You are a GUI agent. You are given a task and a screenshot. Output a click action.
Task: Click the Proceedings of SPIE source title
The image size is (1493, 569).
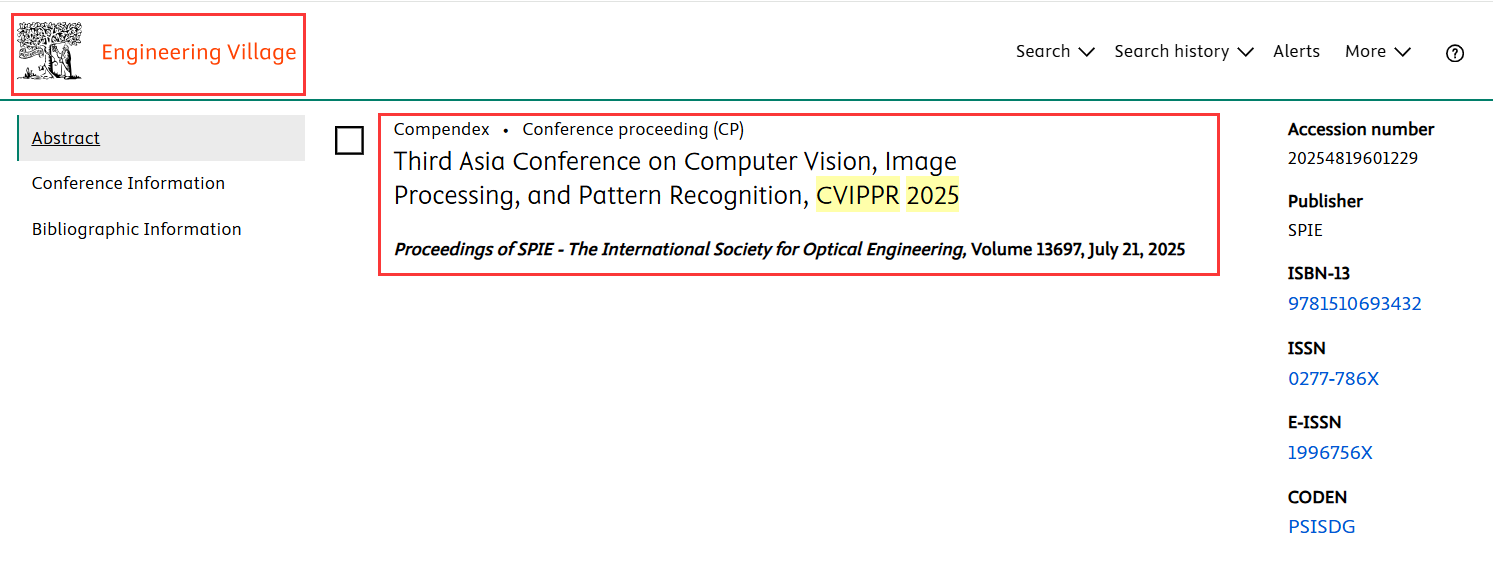coord(679,249)
